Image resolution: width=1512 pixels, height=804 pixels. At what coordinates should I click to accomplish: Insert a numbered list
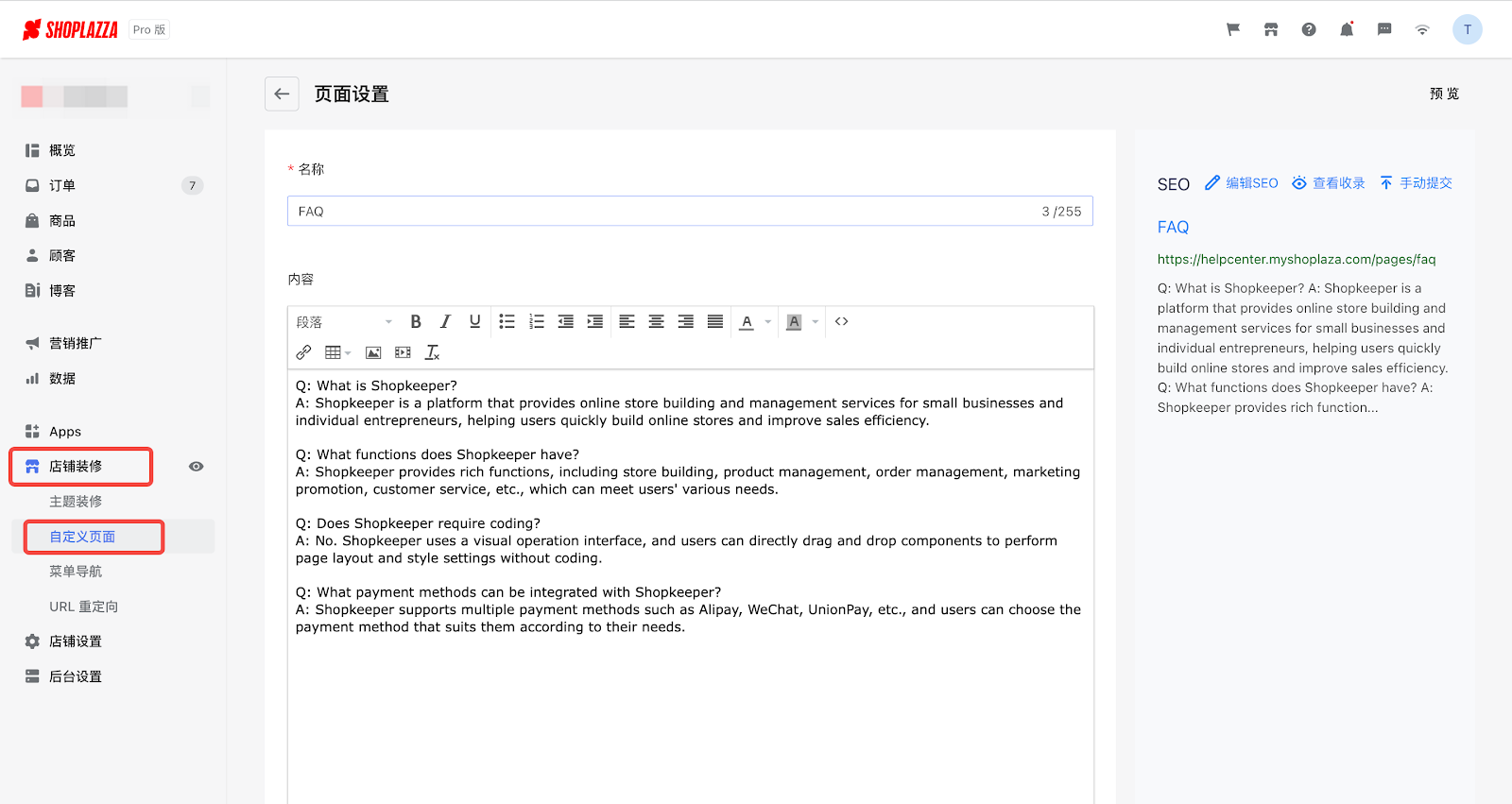537,322
